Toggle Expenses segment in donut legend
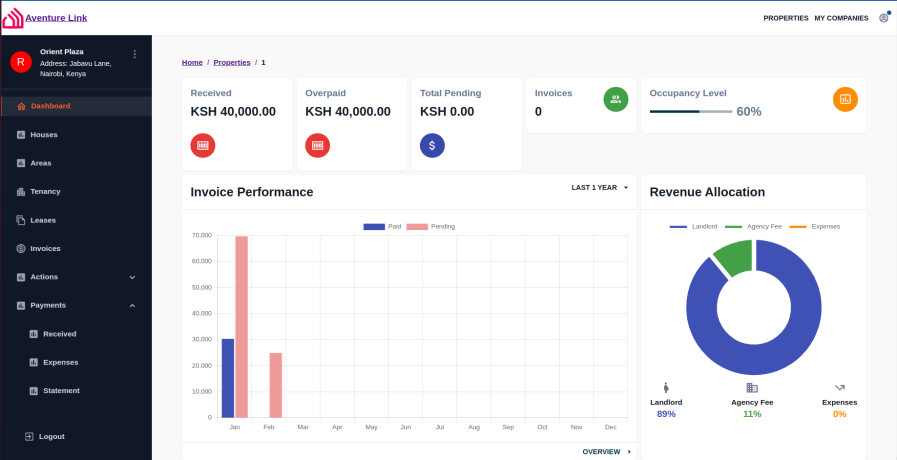 click(815, 227)
